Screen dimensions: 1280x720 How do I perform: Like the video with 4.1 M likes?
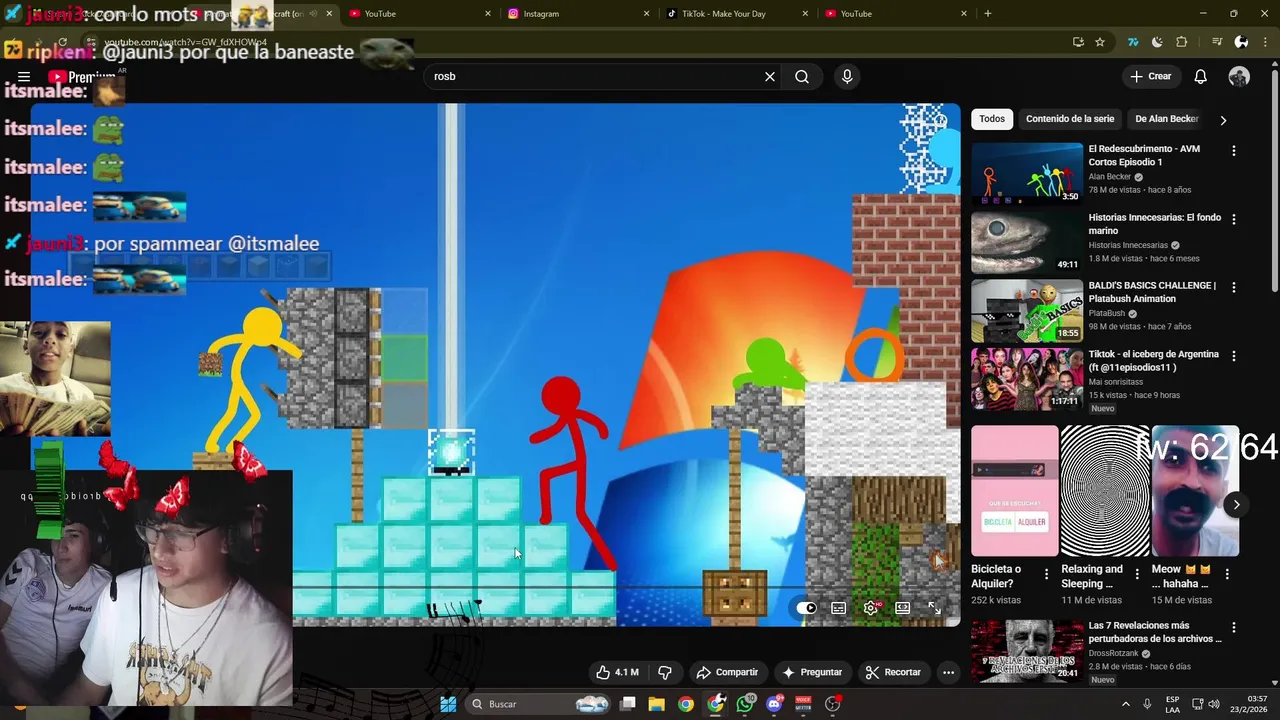(617, 672)
